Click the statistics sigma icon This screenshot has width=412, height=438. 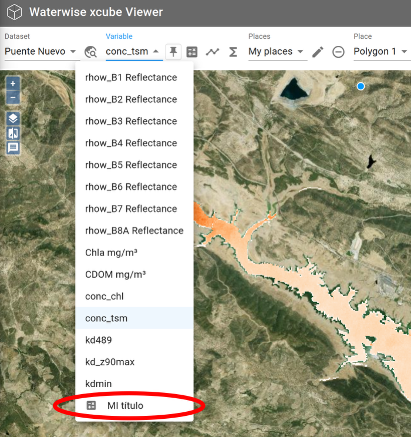pos(233,52)
